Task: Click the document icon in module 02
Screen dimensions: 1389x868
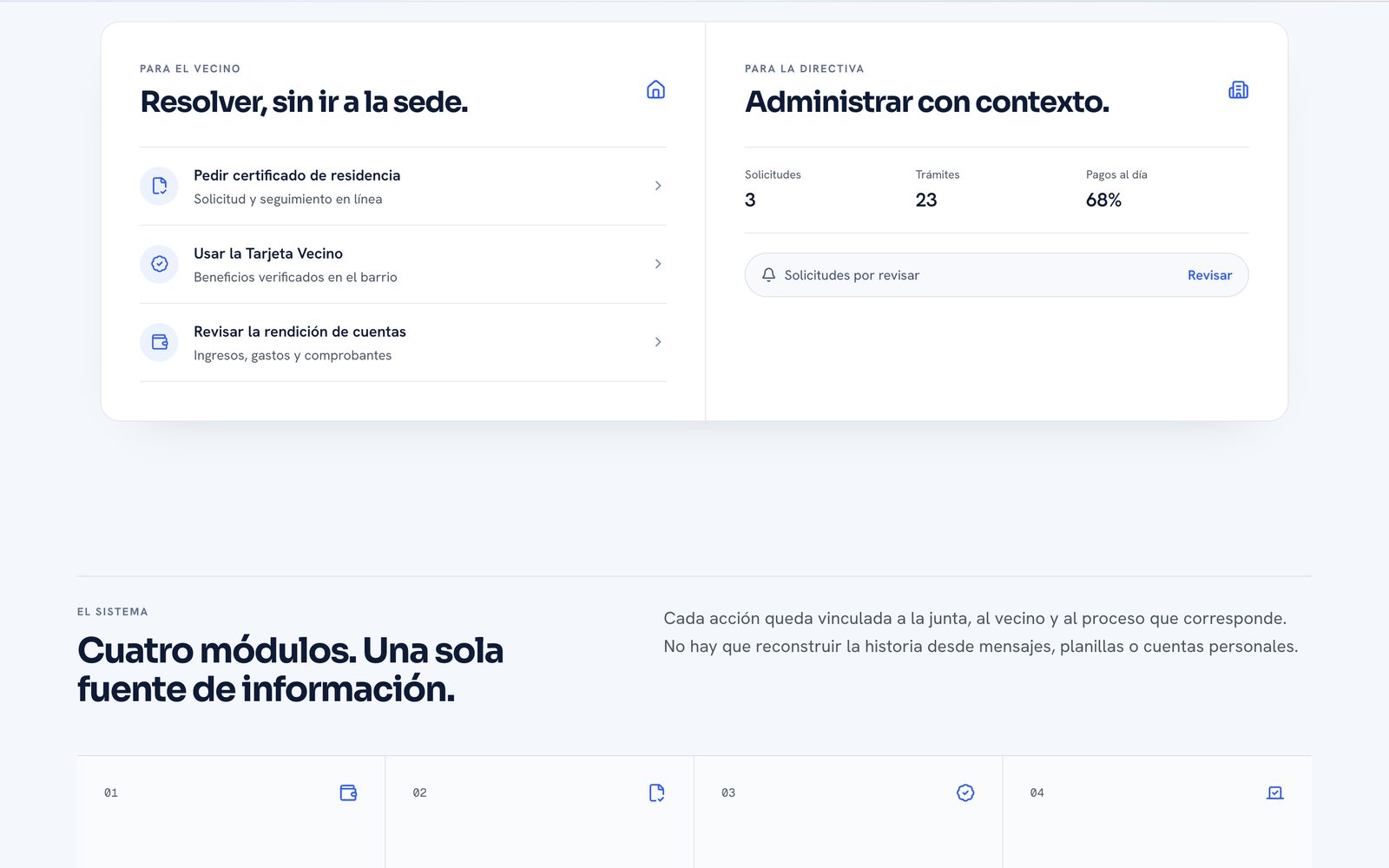Action: tap(657, 792)
